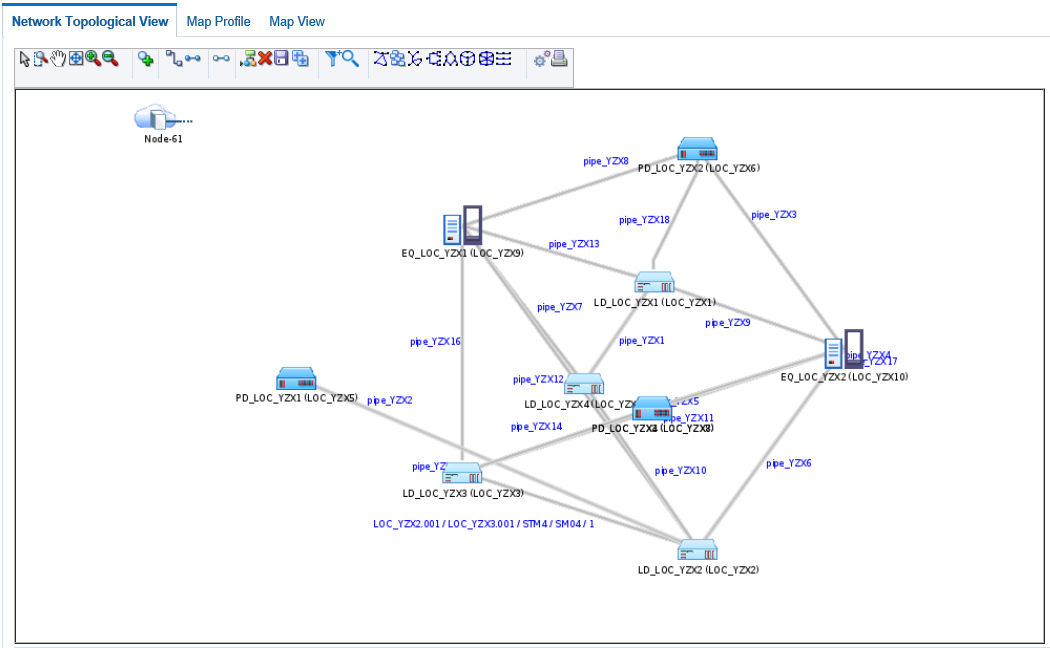Click the add node icon with green plus
The height and width of the screenshot is (648, 1050).
145,59
